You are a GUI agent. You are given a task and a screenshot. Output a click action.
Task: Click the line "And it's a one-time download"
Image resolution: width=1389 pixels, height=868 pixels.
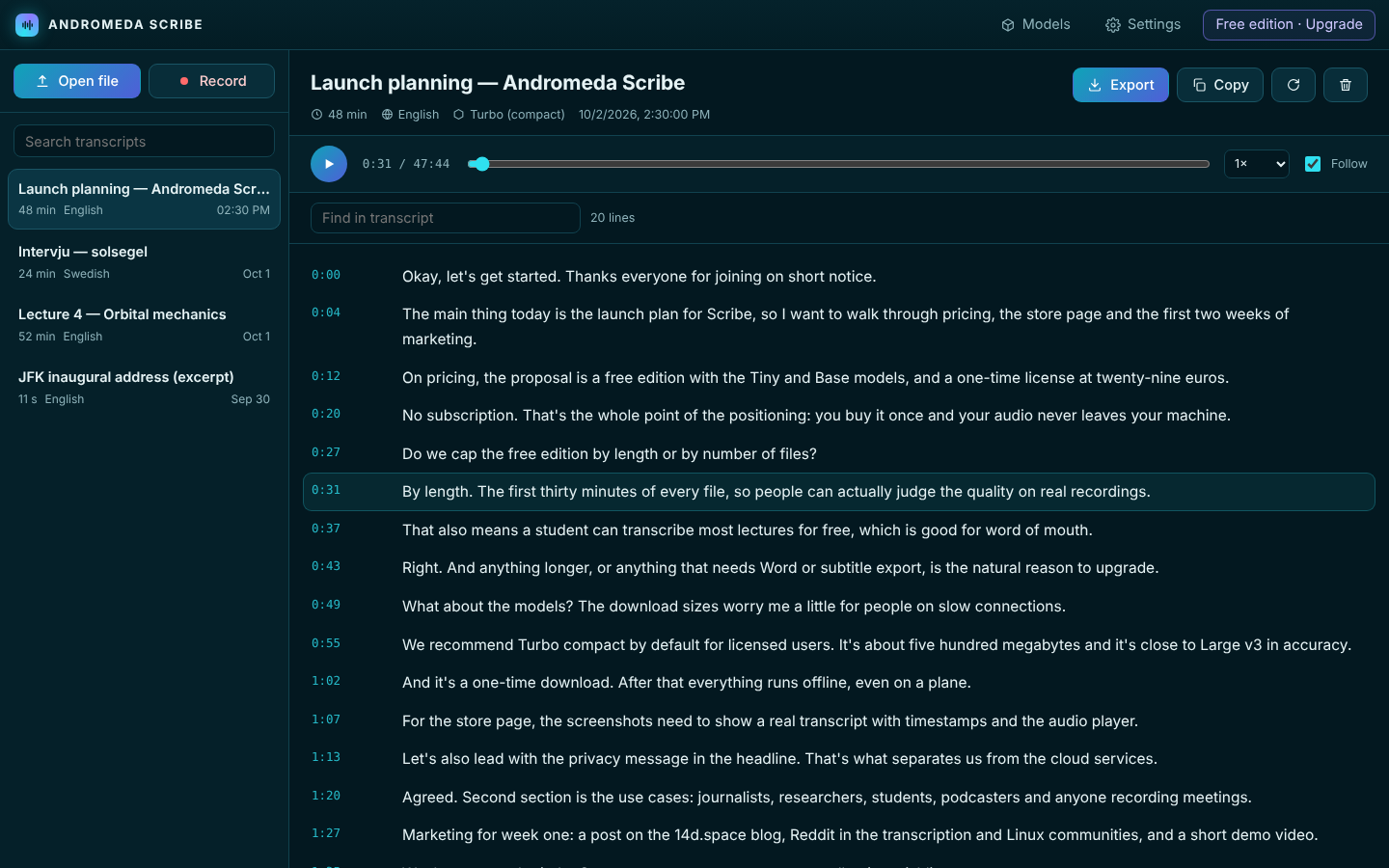[687, 683]
